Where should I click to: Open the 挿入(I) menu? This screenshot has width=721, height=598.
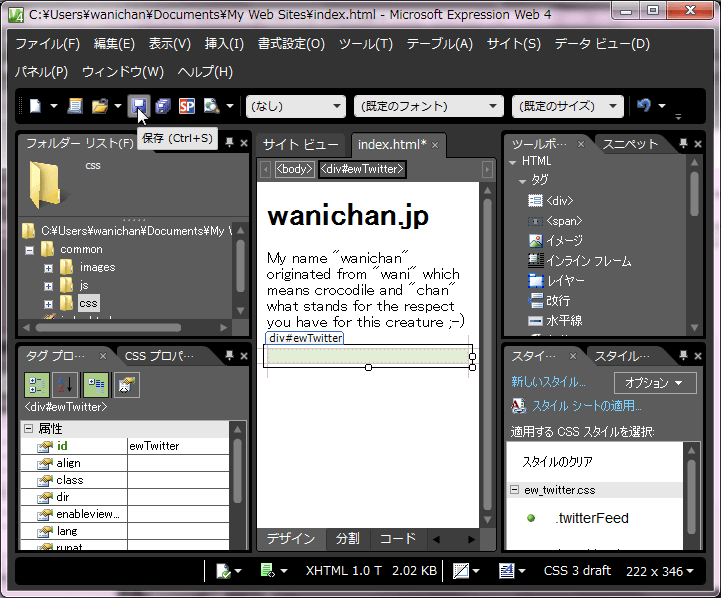224,44
